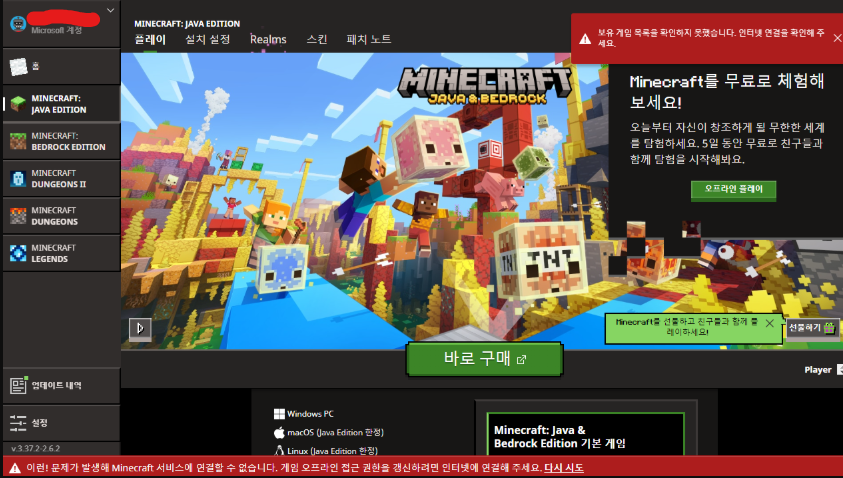Play the banner video button
843x478 pixels.
click(140, 328)
